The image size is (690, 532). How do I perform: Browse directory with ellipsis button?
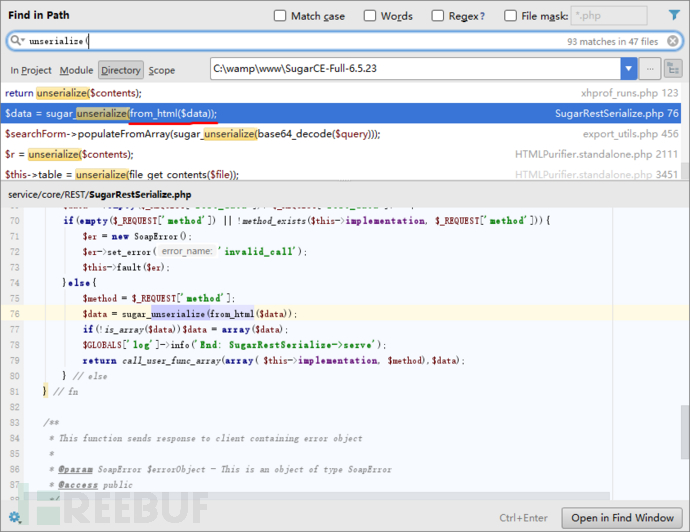click(650, 69)
